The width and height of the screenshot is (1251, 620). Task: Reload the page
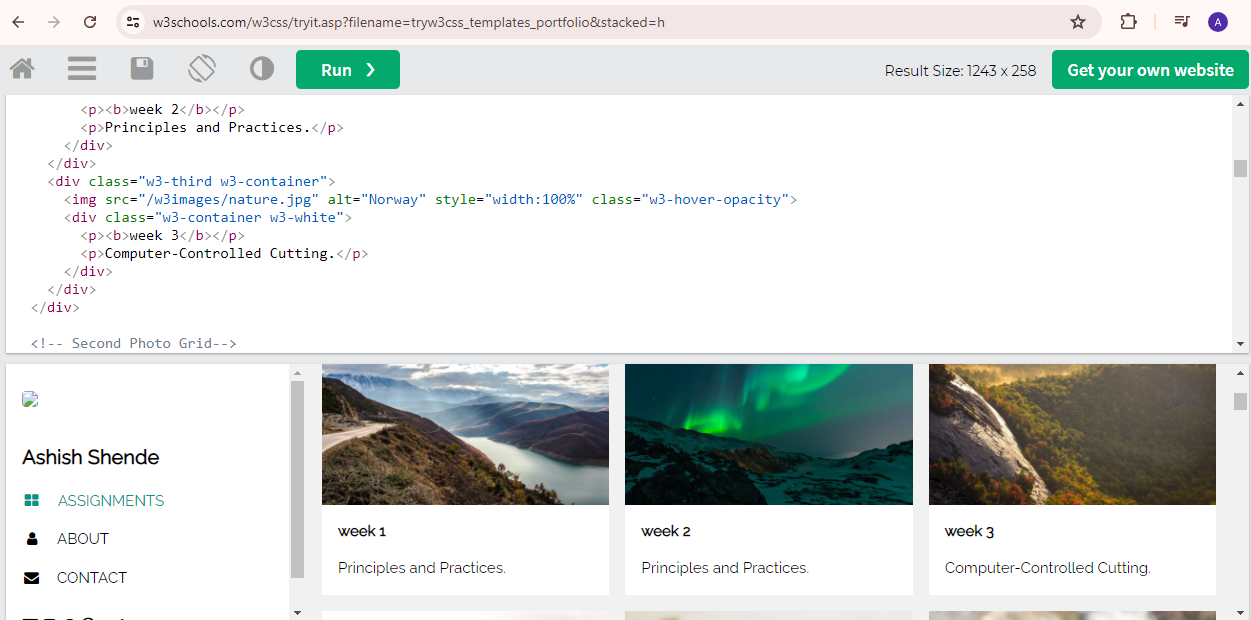coord(90,22)
